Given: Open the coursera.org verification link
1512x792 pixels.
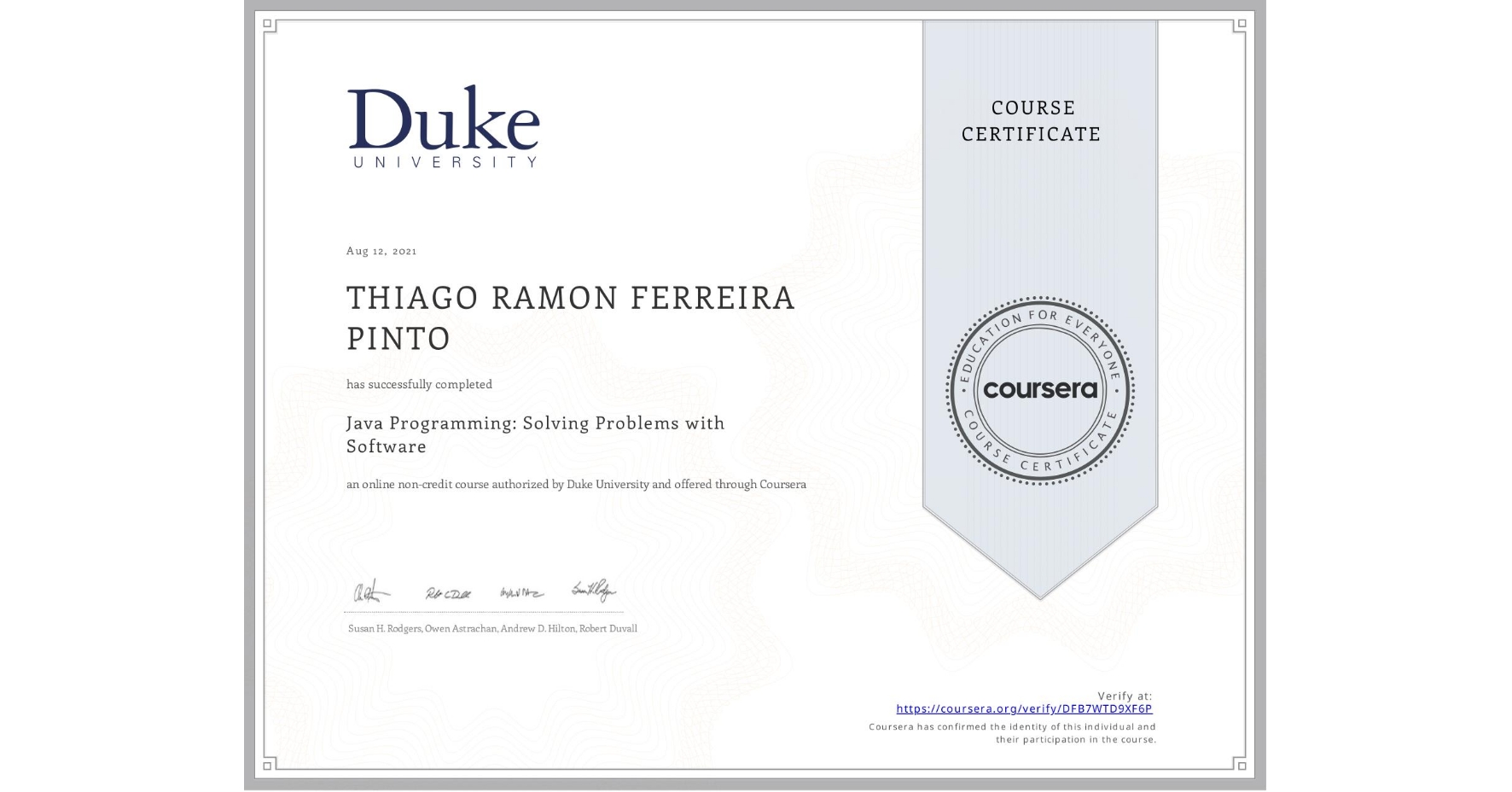Looking at the screenshot, I should [x=1025, y=708].
